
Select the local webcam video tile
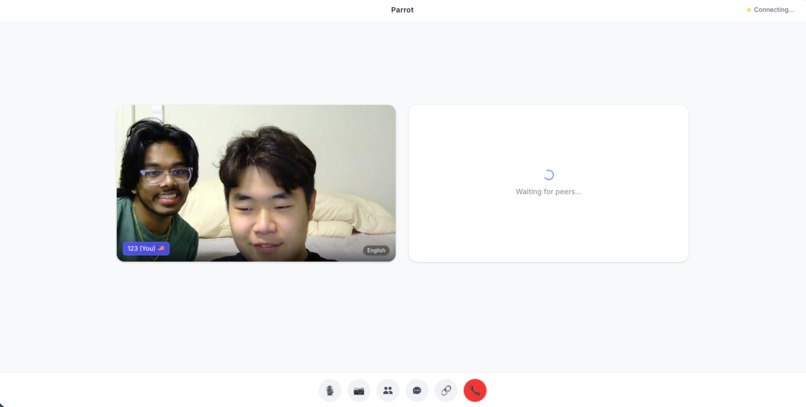pos(256,183)
